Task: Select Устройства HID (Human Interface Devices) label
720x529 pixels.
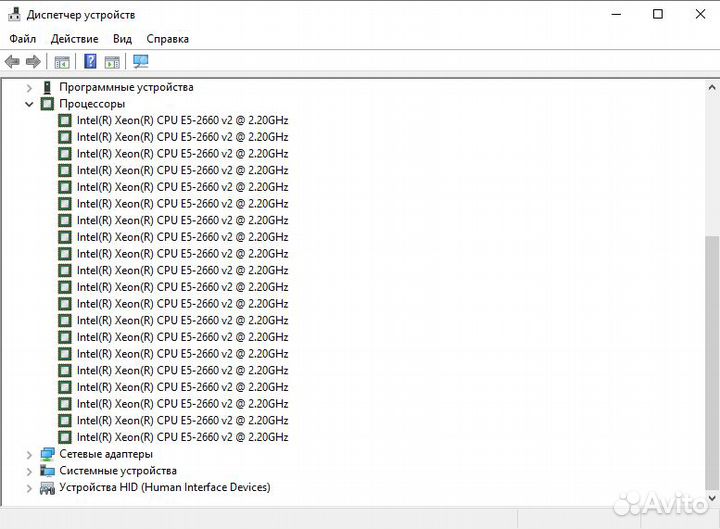Action: click(165, 487)
